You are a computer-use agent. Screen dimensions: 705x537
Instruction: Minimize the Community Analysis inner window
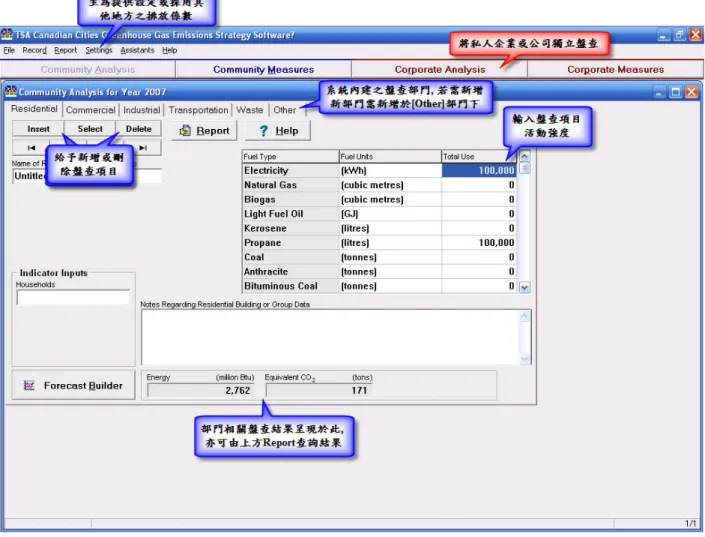(x=659, y=92)
